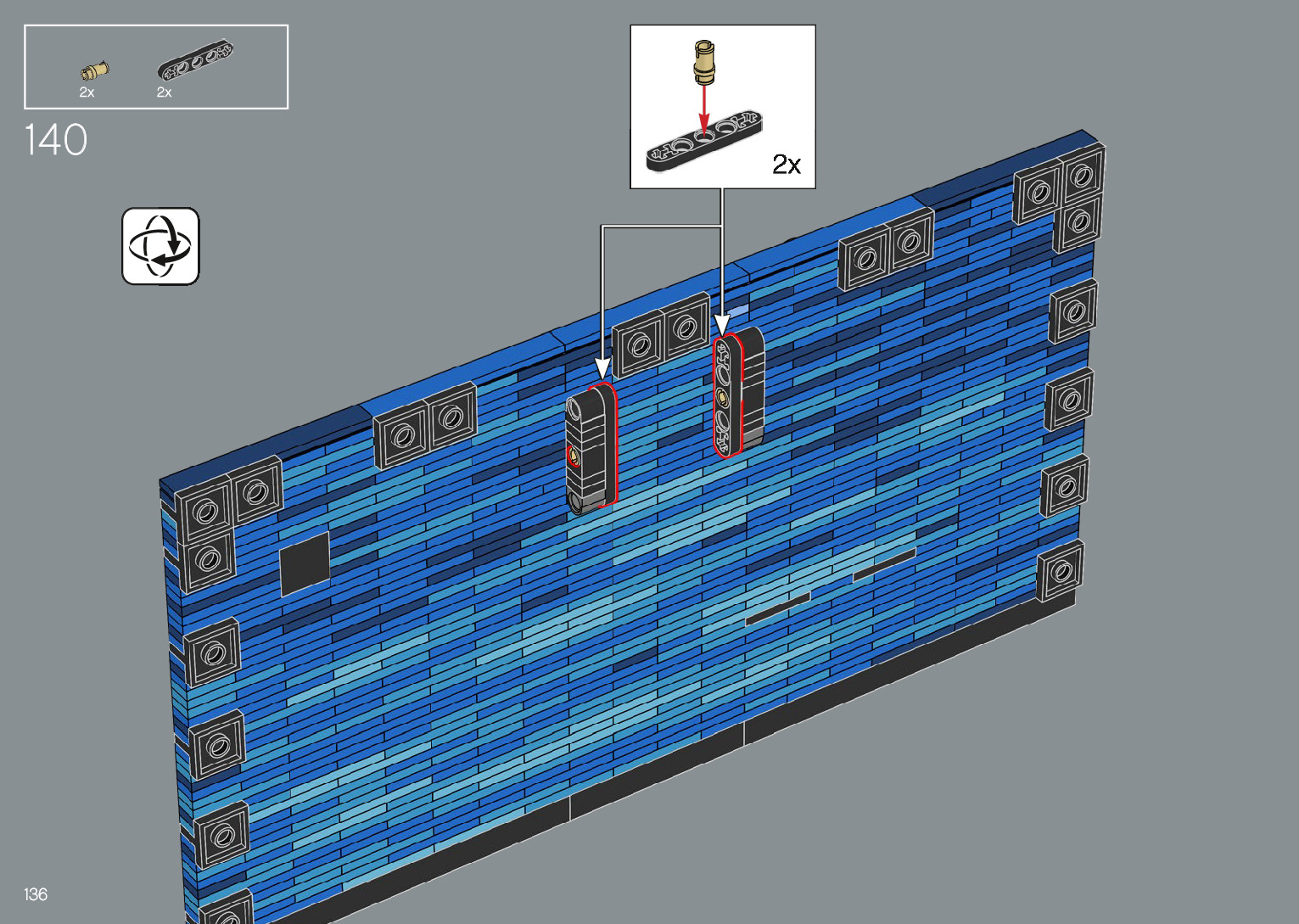Click the short dark strip on the lower wall
The image size is (1299, 924).
click(777, 608)
